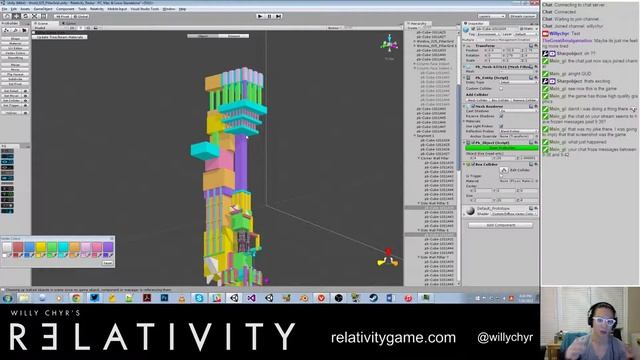
Task: Click the Windows Start button
Action: pyautogui.click(x=7, y=298)
